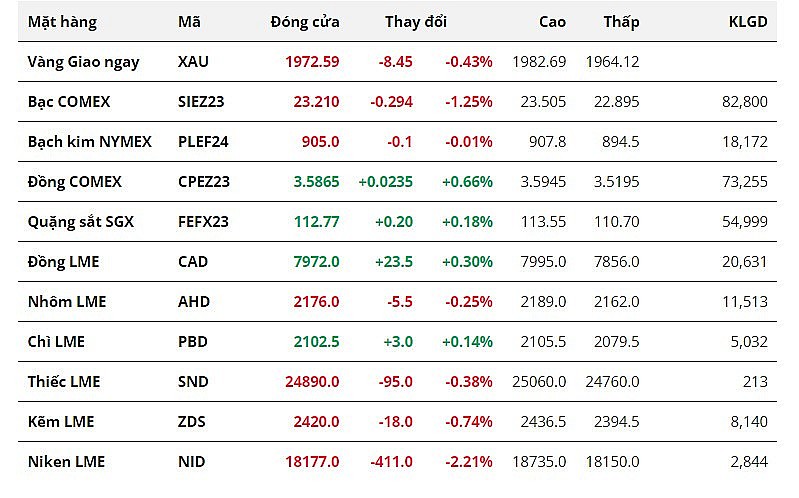Select the 'Cao' column header
This screenshot has width=799, height=498.
pos(552,22)
